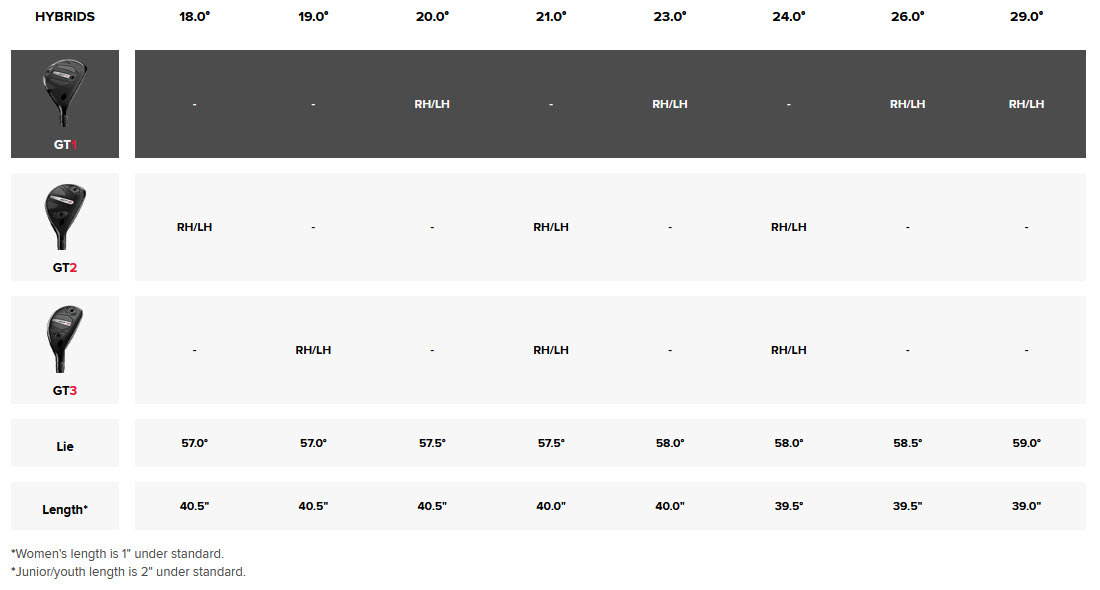
Task: Click the 23.0° loft column header
Action: pyautogui.click(x=669, y=17)
